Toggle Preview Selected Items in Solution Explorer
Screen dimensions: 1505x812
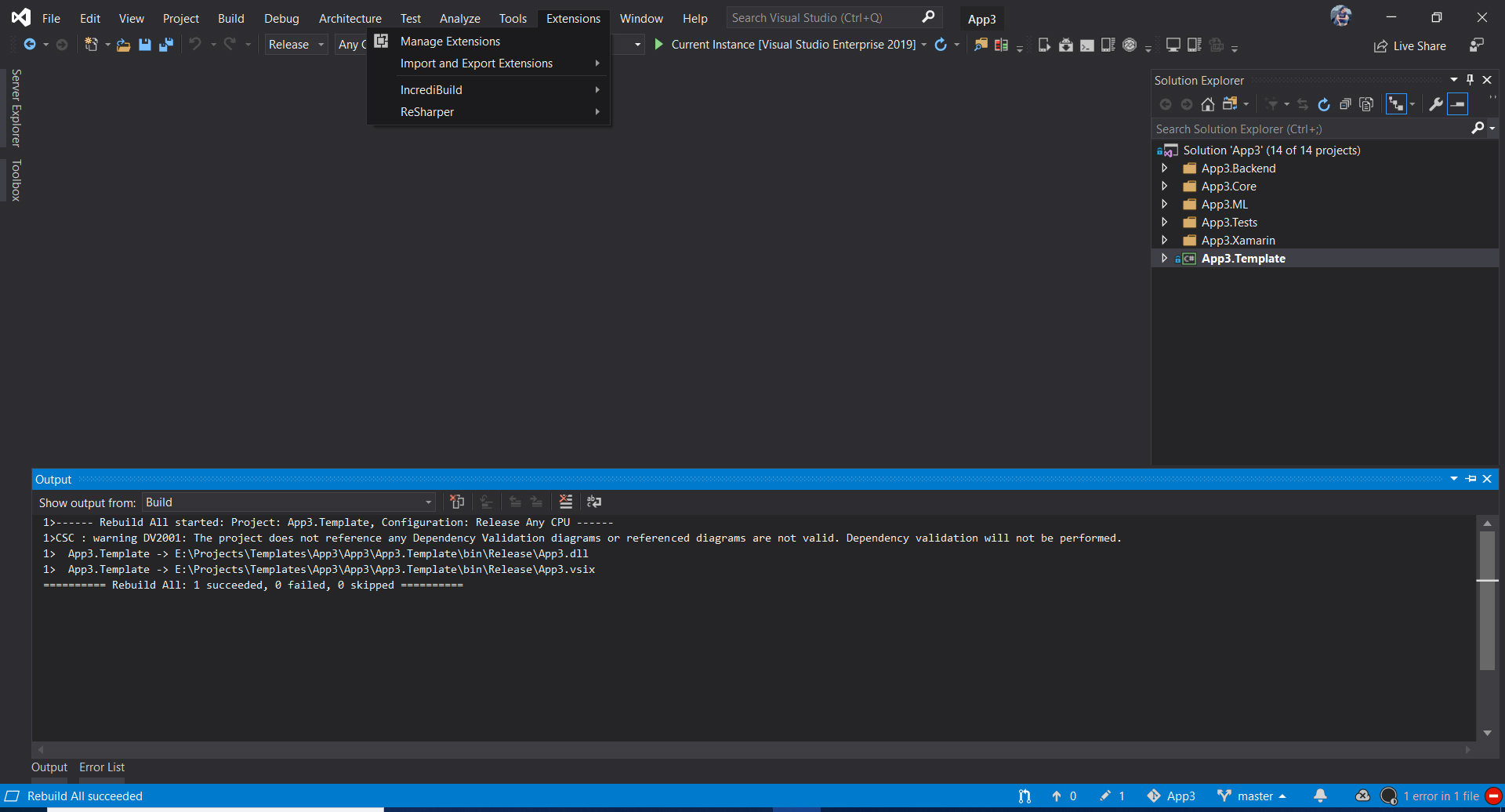point(1398,103)
